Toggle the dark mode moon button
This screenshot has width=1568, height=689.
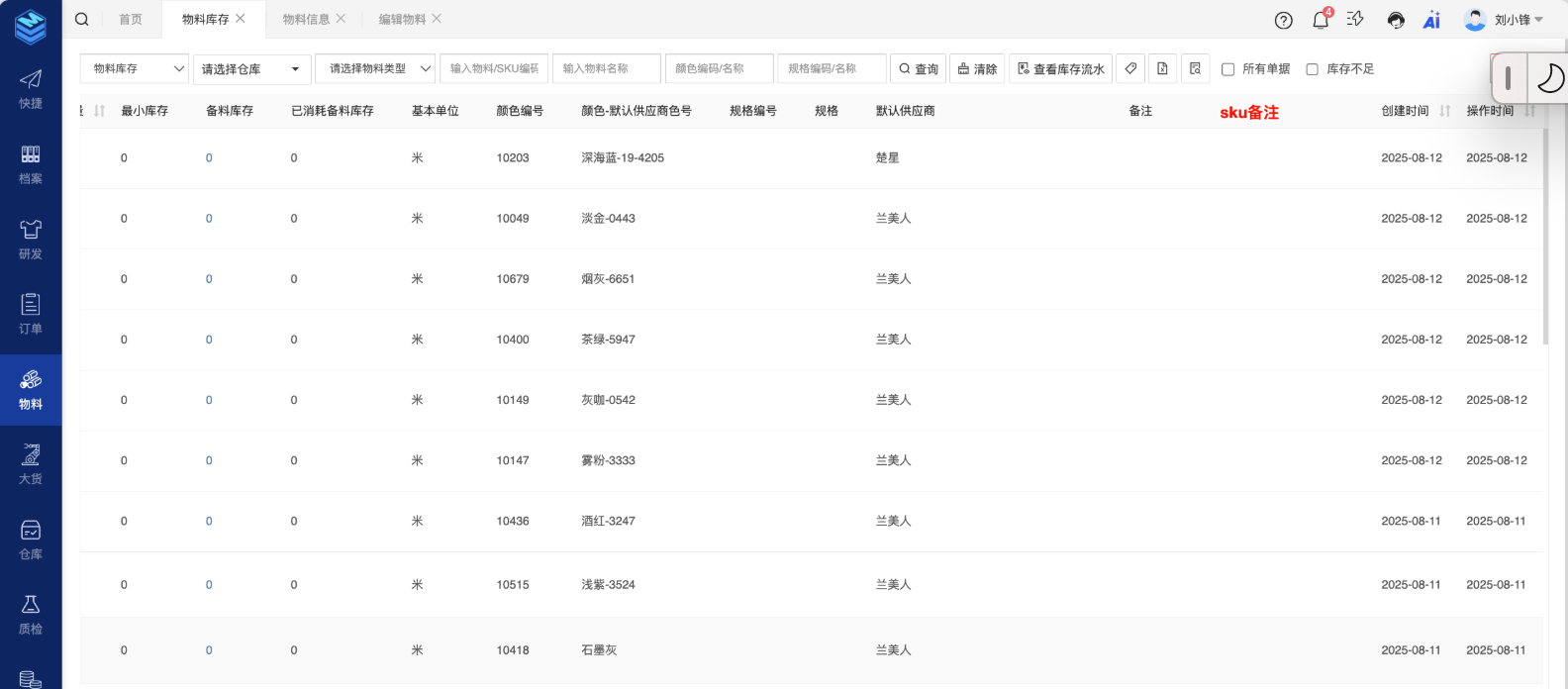(1549, 78)
